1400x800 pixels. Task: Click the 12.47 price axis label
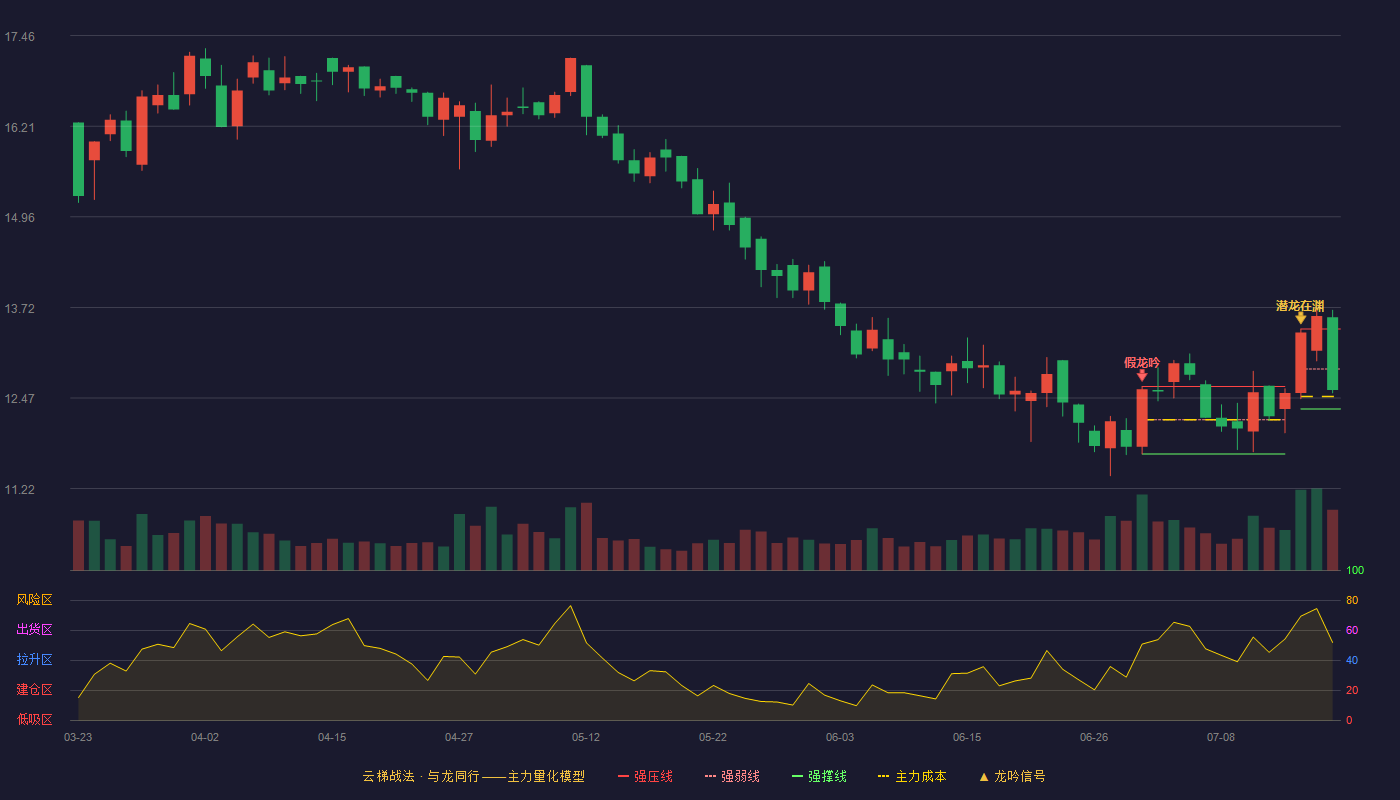click(x=19, y=398)
